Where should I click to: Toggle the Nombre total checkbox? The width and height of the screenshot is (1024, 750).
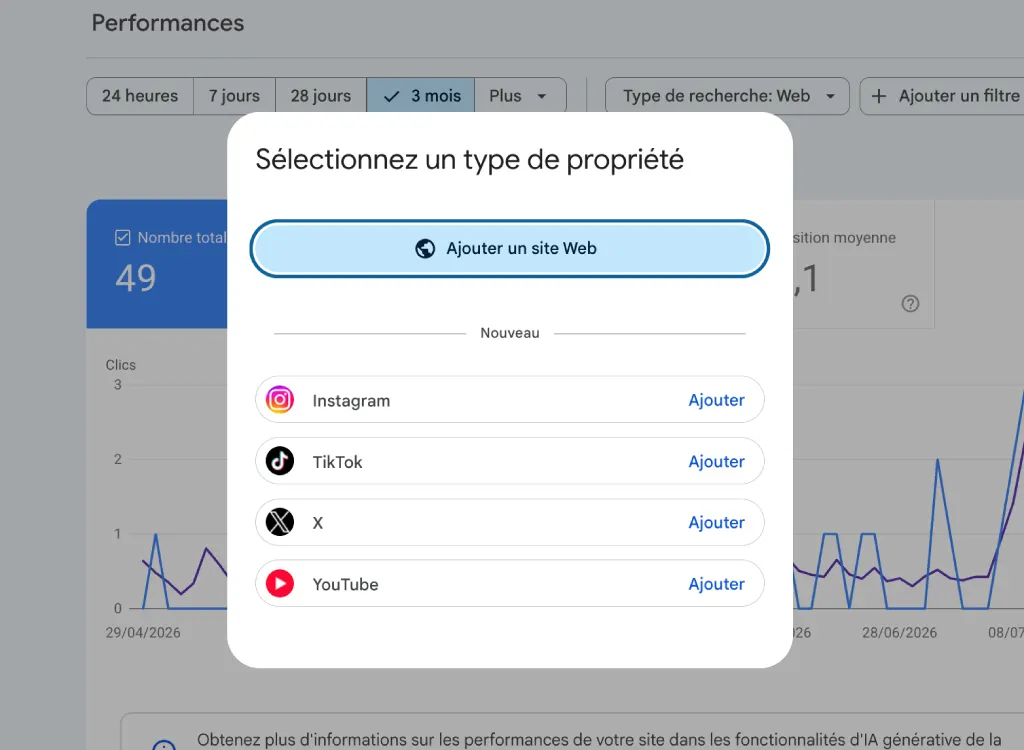coord(122,238)
